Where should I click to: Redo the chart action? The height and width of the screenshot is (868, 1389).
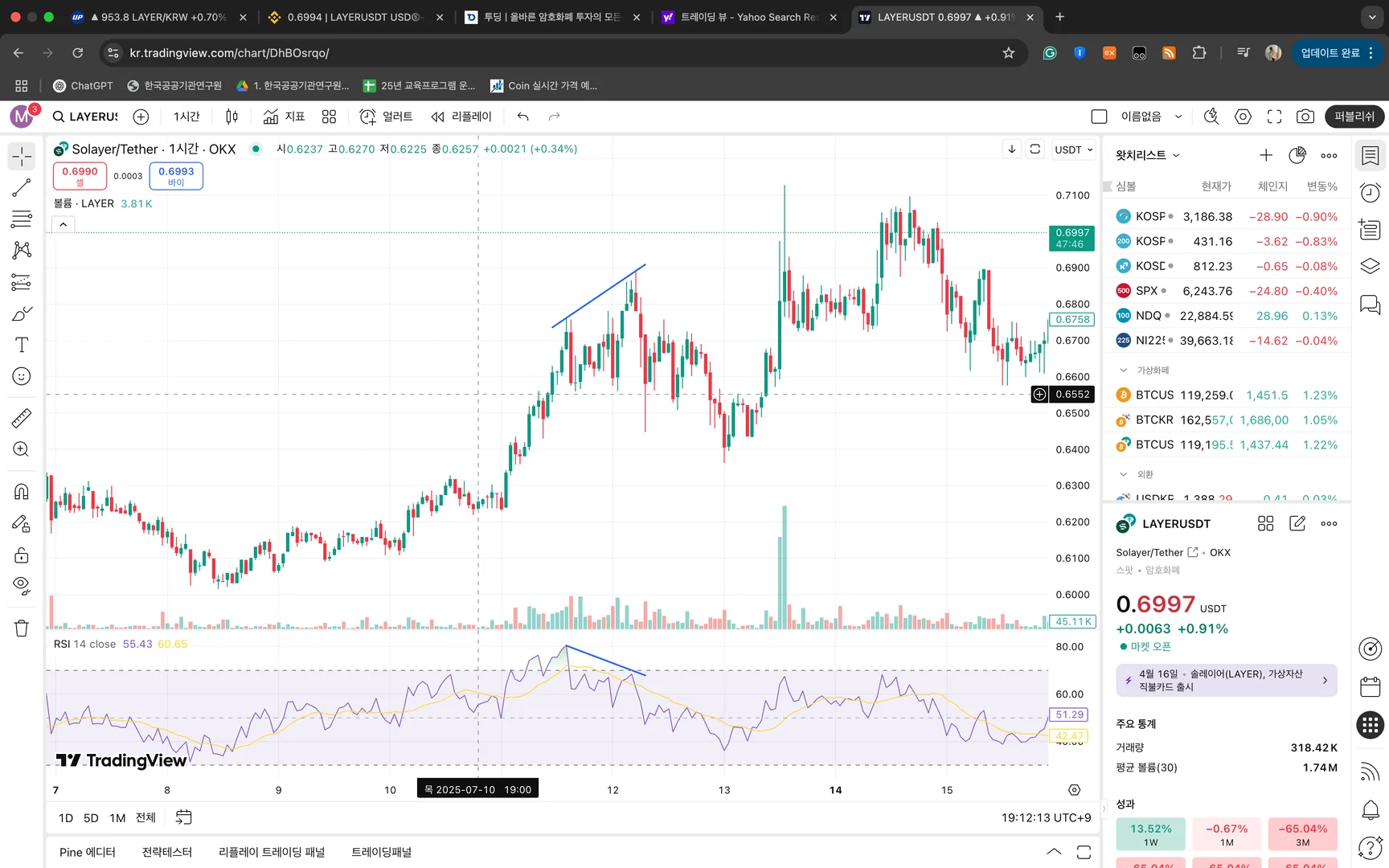[x=554, y=117]
